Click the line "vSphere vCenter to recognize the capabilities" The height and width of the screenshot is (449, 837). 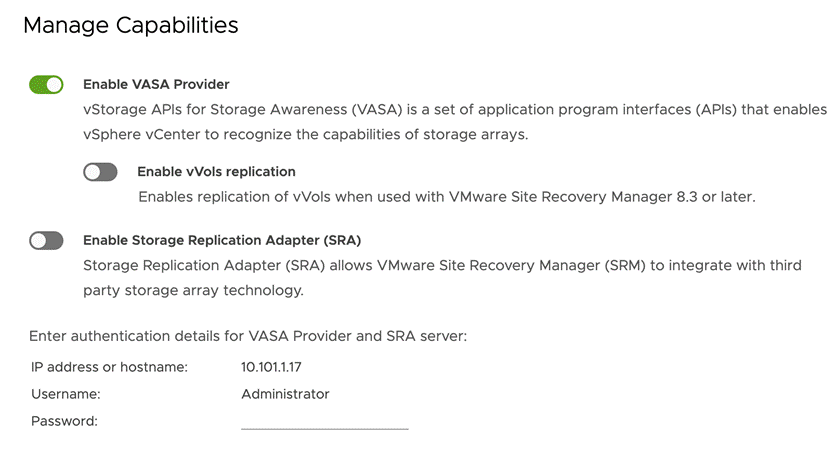305,135
